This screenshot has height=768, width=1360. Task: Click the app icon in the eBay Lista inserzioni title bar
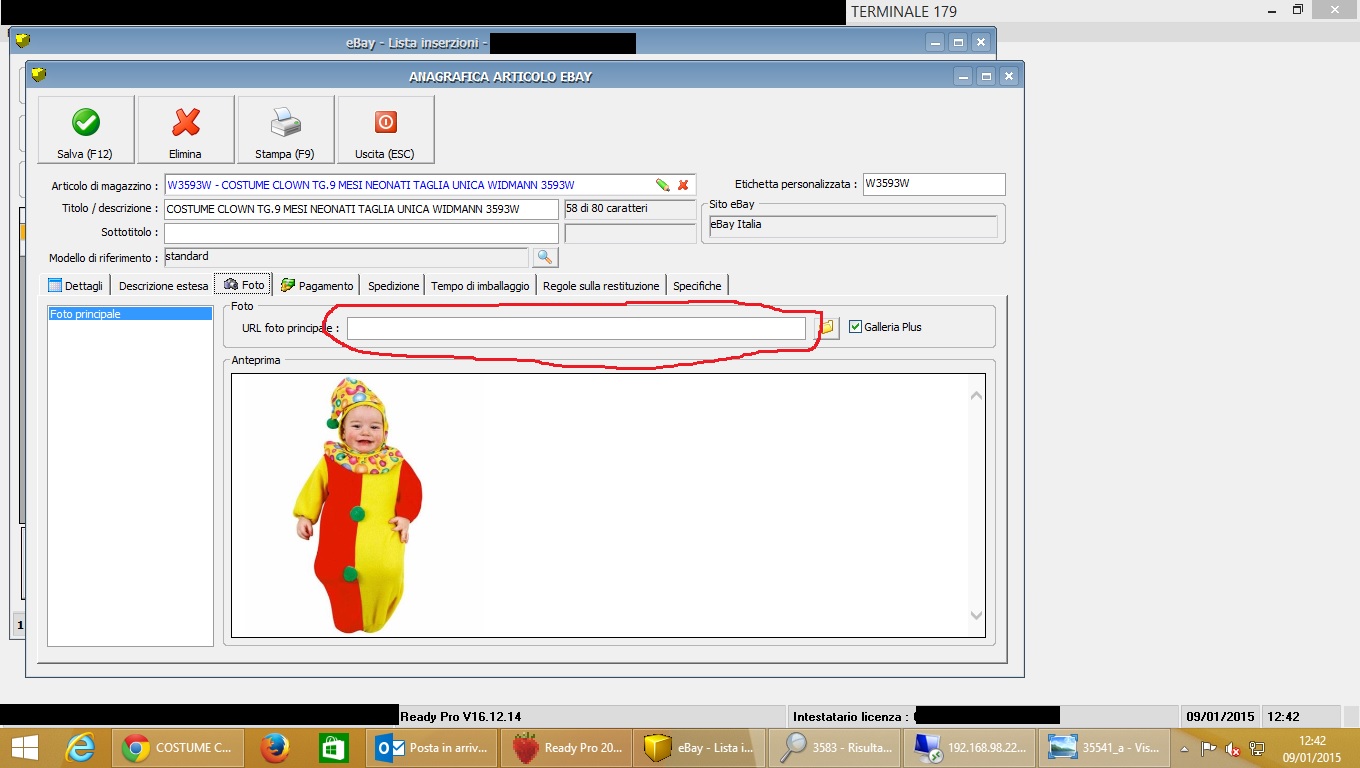22,41
